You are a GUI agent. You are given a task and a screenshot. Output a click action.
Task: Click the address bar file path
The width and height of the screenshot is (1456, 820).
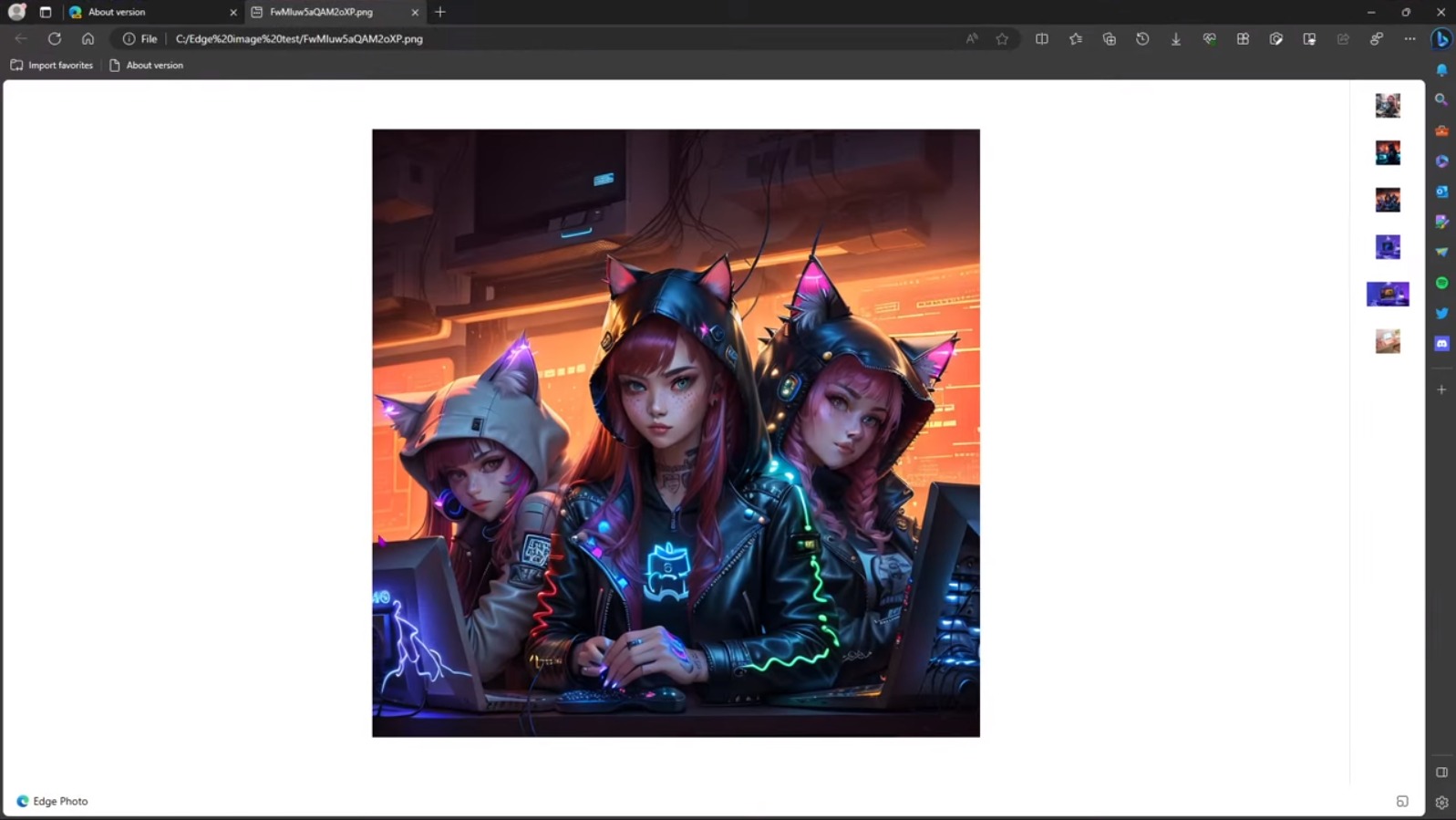coord(299,39)
